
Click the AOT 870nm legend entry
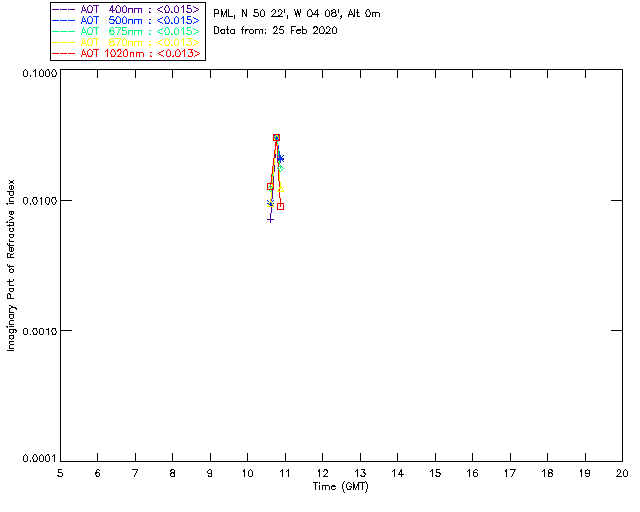click(126, 42)
